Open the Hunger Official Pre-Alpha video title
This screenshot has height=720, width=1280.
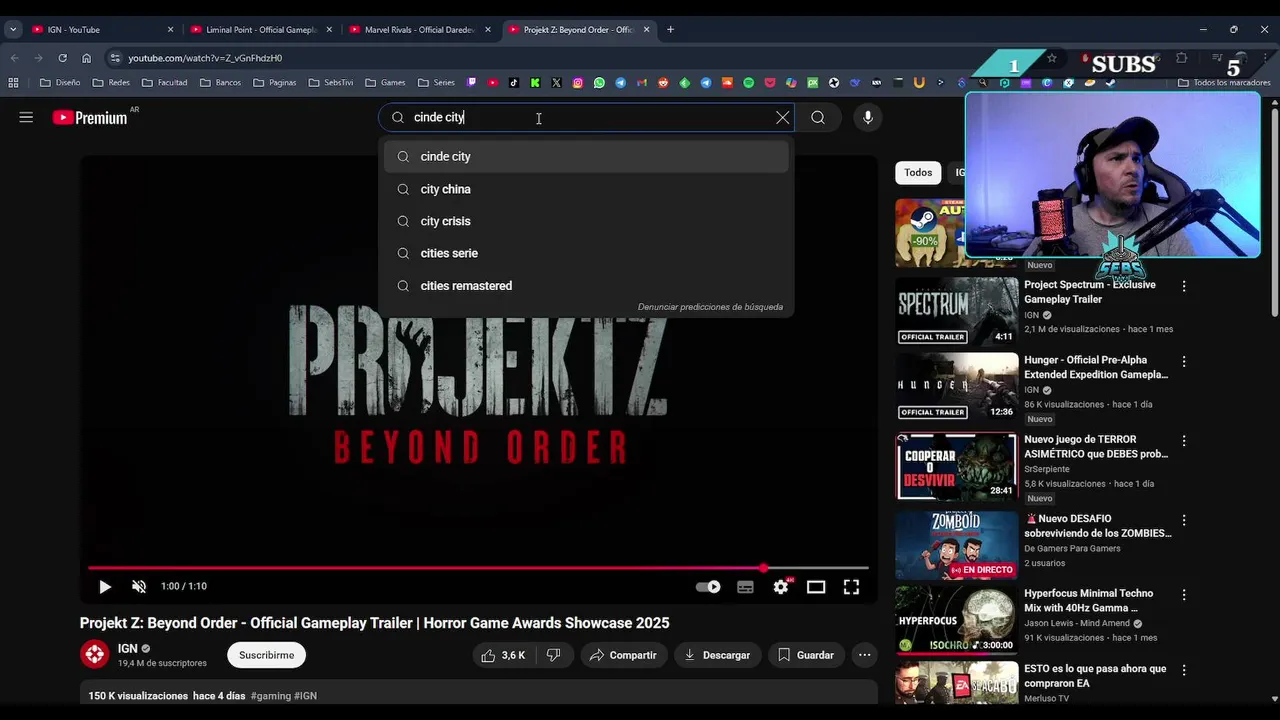1095,367
